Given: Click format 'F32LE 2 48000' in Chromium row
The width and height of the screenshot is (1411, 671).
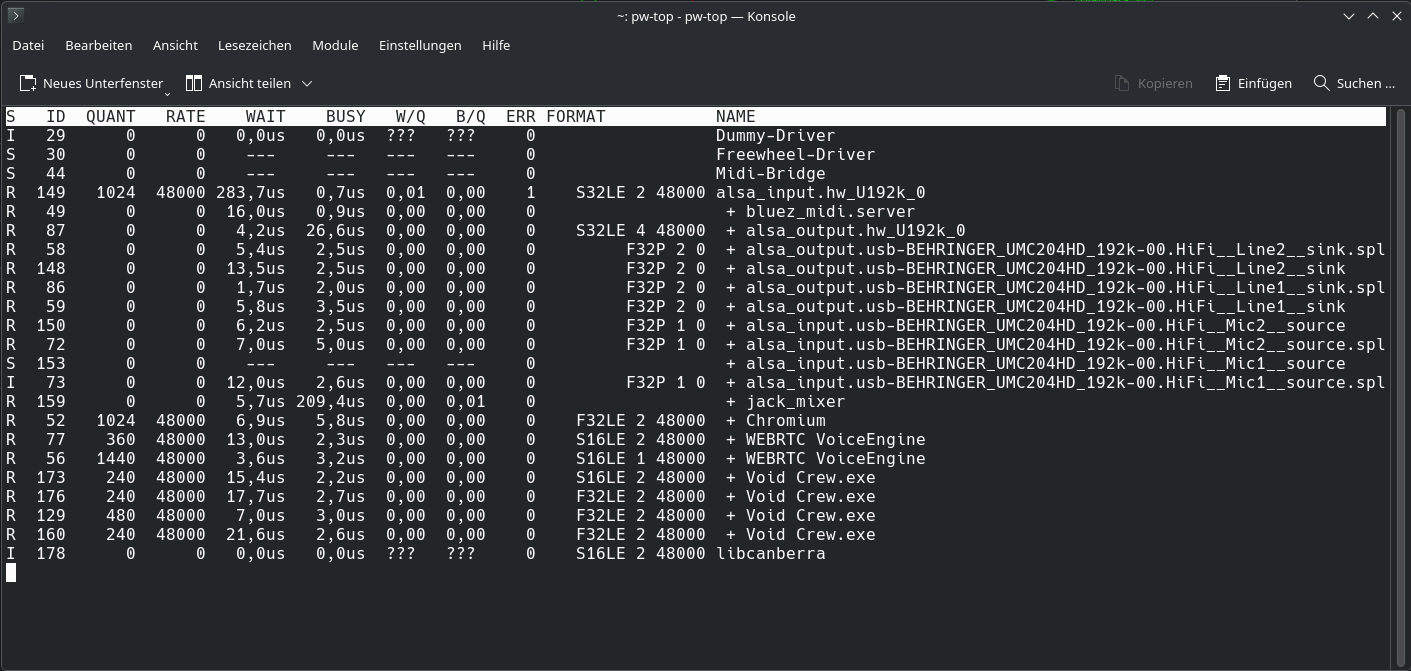Looking at the screenshot, I should (x=641, y=420).
